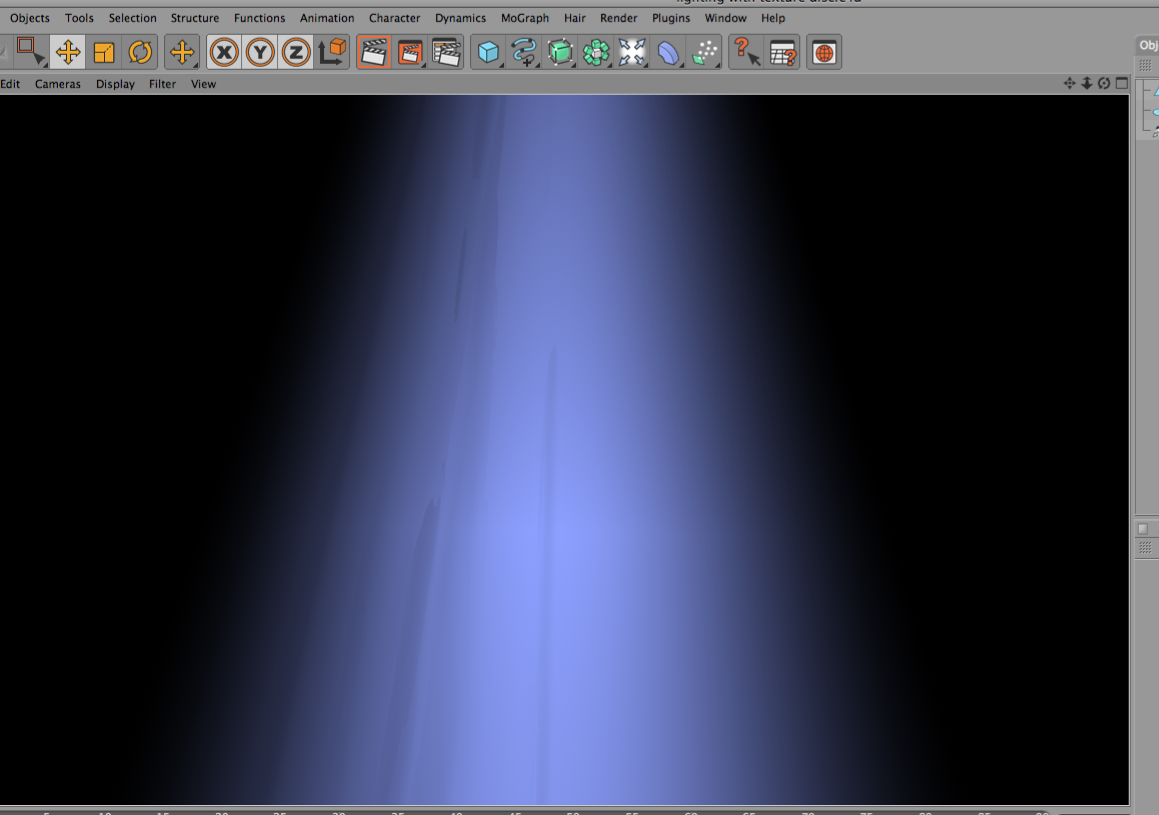Viewport: 1159px width, 815px height.
Task: Toggle the world/object coordinate system icon
Action: (332, 52)
